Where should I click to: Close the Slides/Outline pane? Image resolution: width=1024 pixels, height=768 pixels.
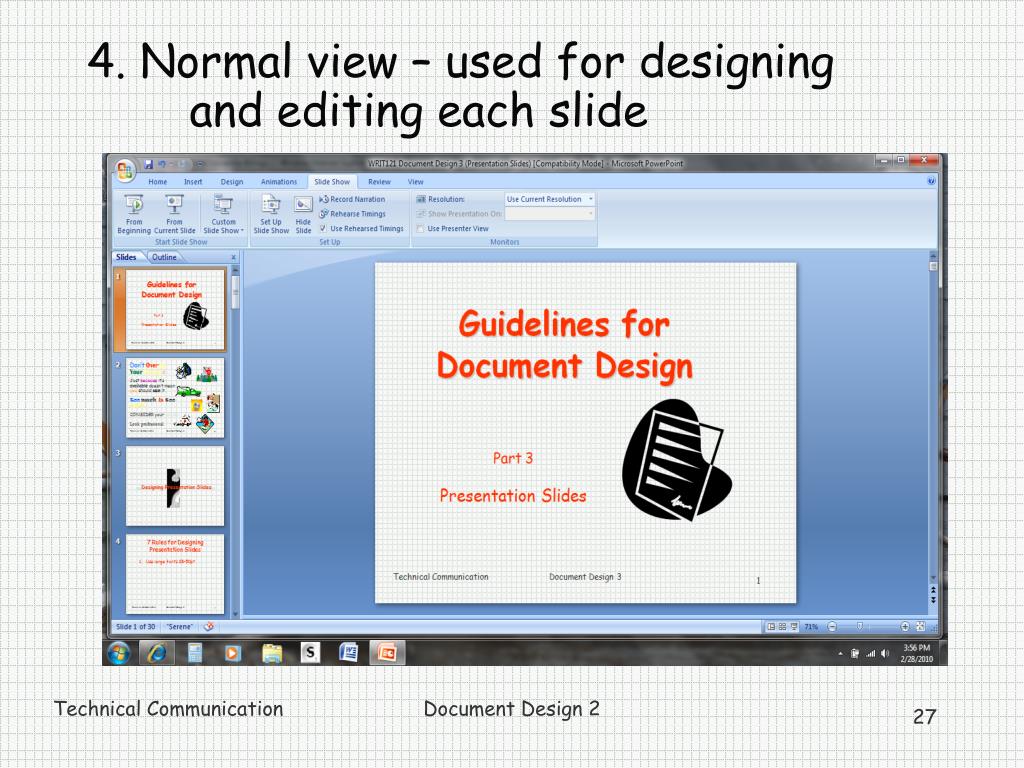click(234, 257)
